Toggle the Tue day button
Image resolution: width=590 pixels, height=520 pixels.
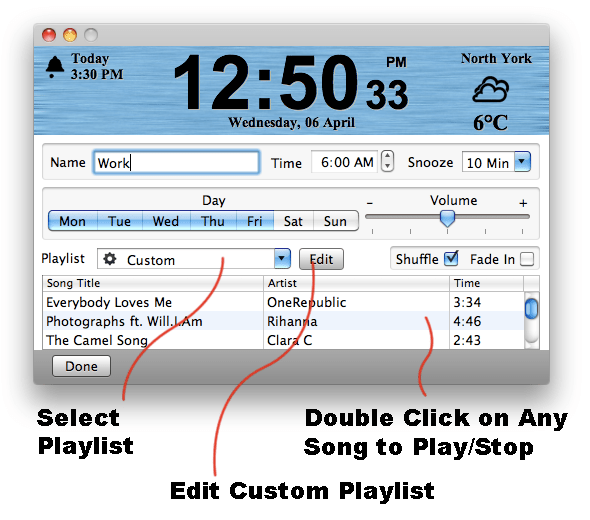pyautogui.click(x=120, y=221)
